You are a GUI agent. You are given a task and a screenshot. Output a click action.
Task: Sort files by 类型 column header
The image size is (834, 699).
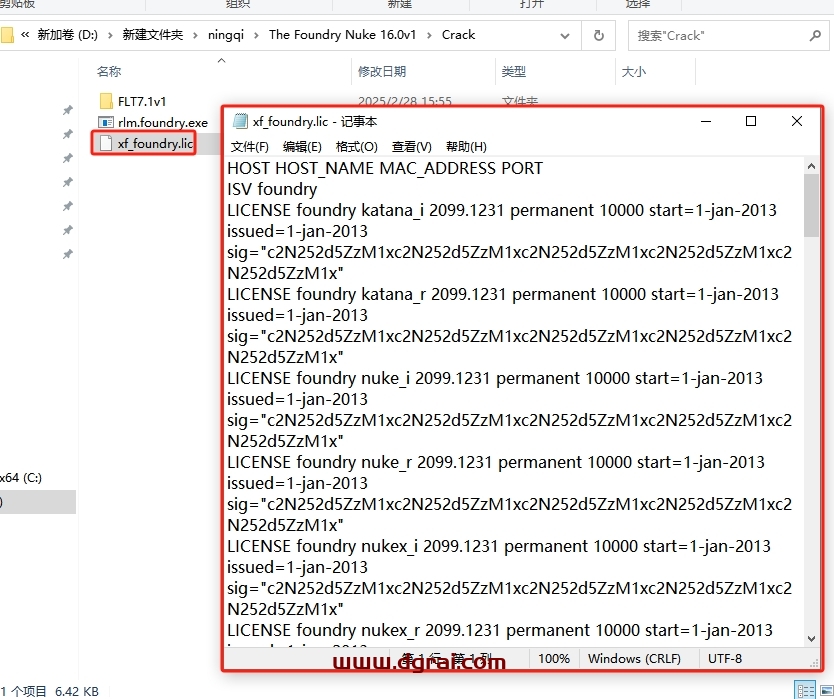pos(514,71)
